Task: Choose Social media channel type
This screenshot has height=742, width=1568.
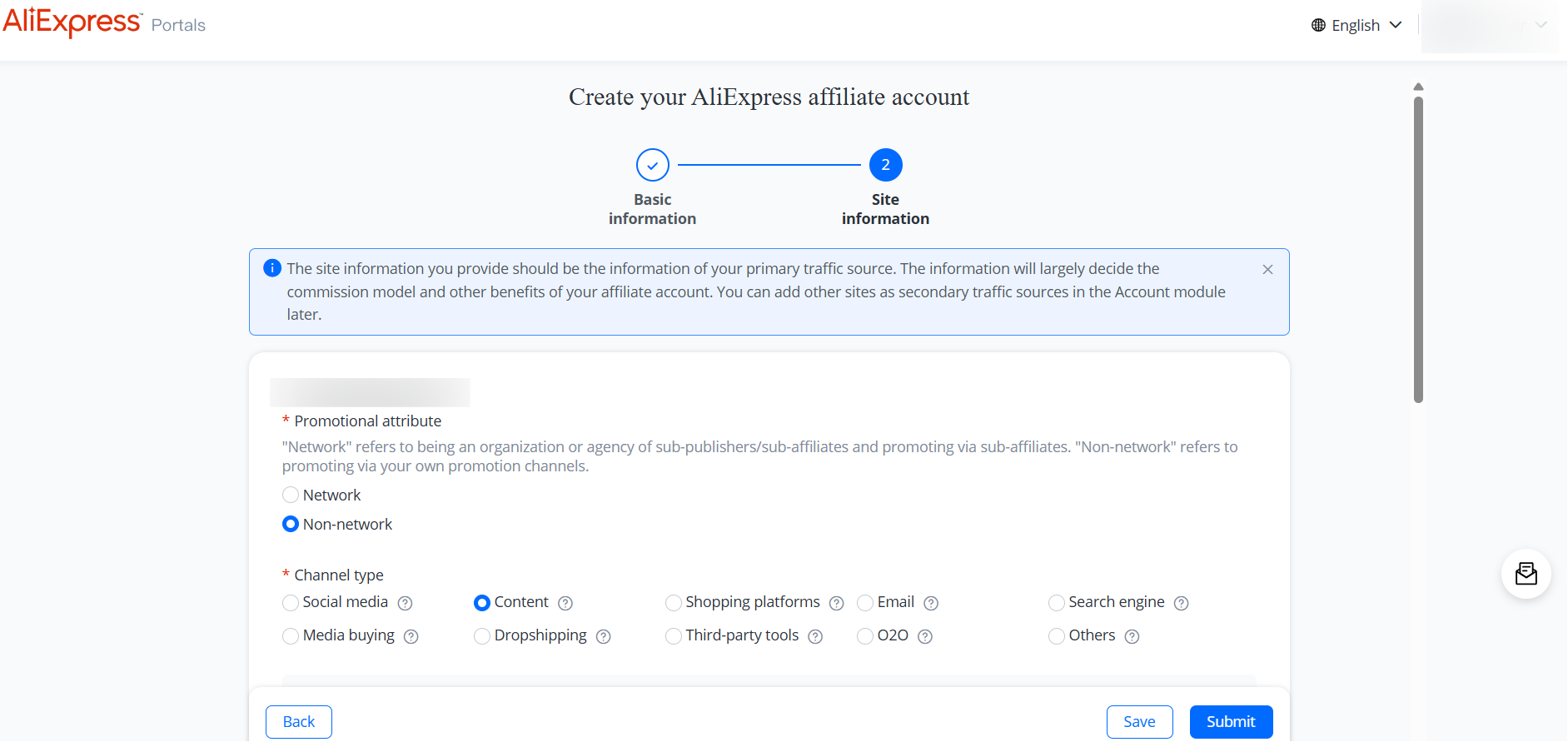Action: [291, 603]
